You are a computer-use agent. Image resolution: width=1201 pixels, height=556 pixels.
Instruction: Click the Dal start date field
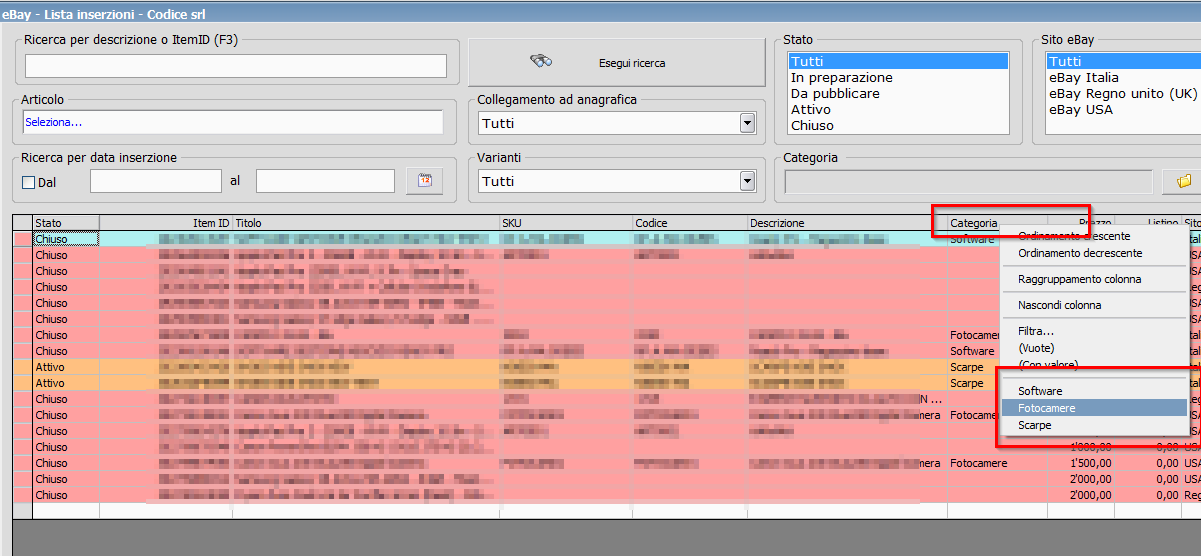click(x=156, y=181)
